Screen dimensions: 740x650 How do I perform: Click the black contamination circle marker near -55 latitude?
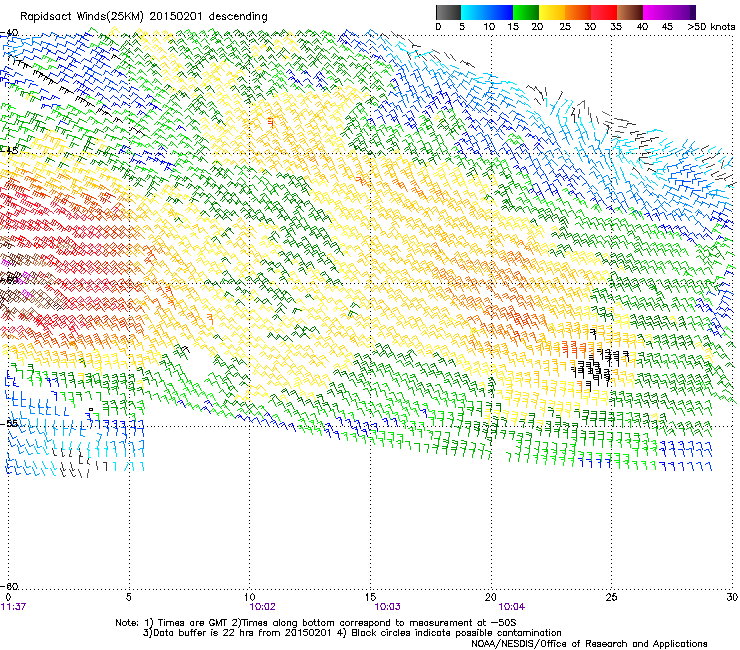point(91,410)
